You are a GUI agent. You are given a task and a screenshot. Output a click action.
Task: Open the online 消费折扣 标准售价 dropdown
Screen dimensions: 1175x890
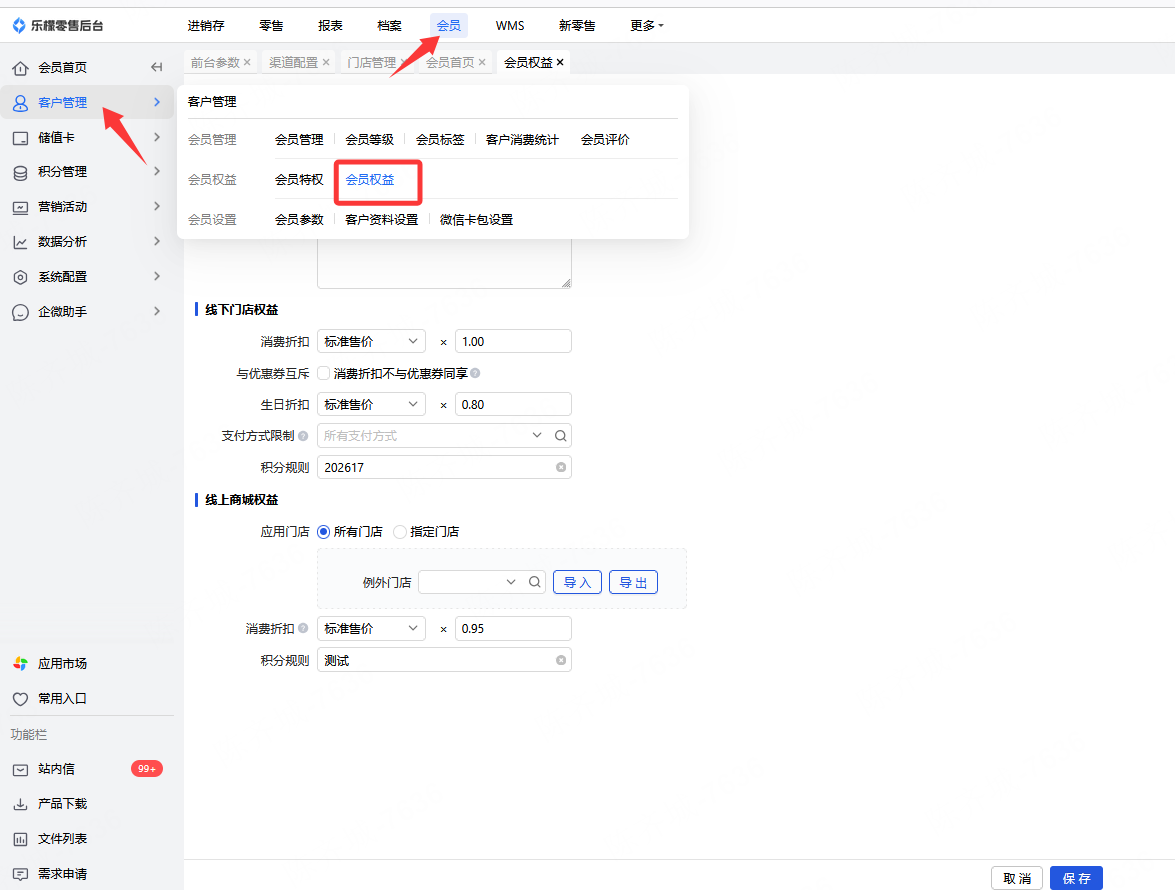click(x=371, y=629)
